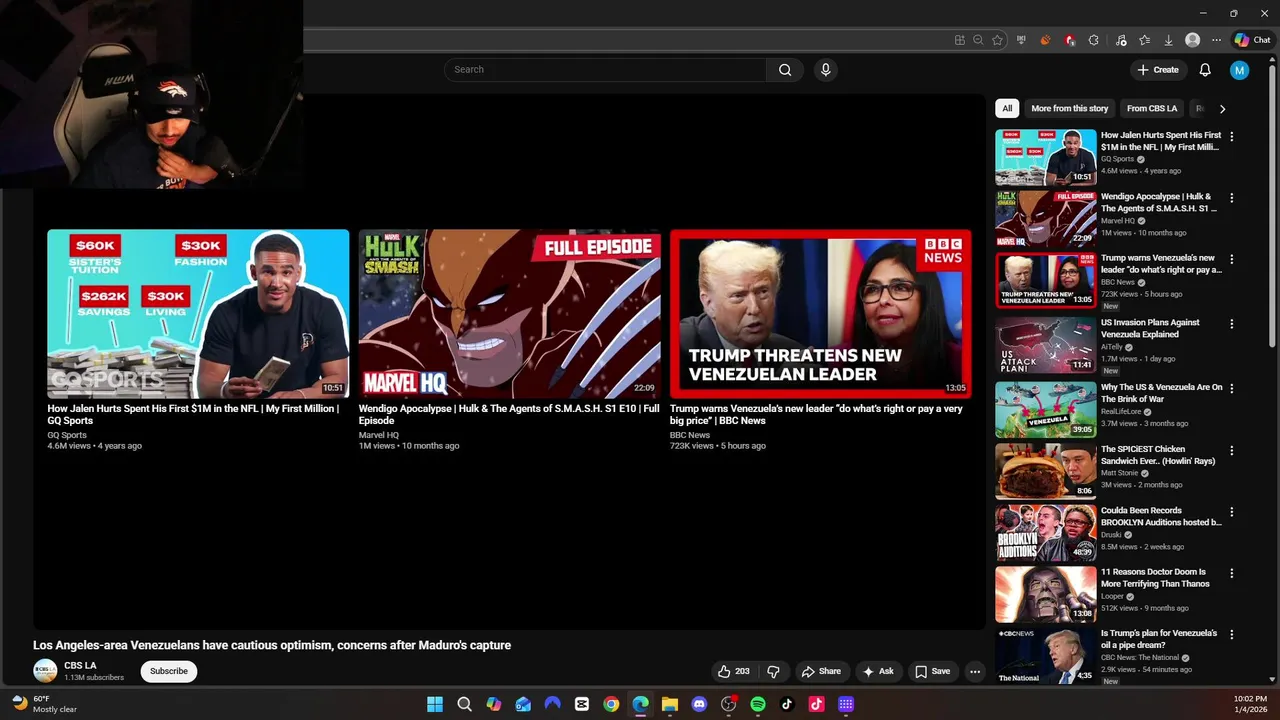Like the video with 203 likes
This screenshot has height=720, width=1280.
[x=733, y=671]
